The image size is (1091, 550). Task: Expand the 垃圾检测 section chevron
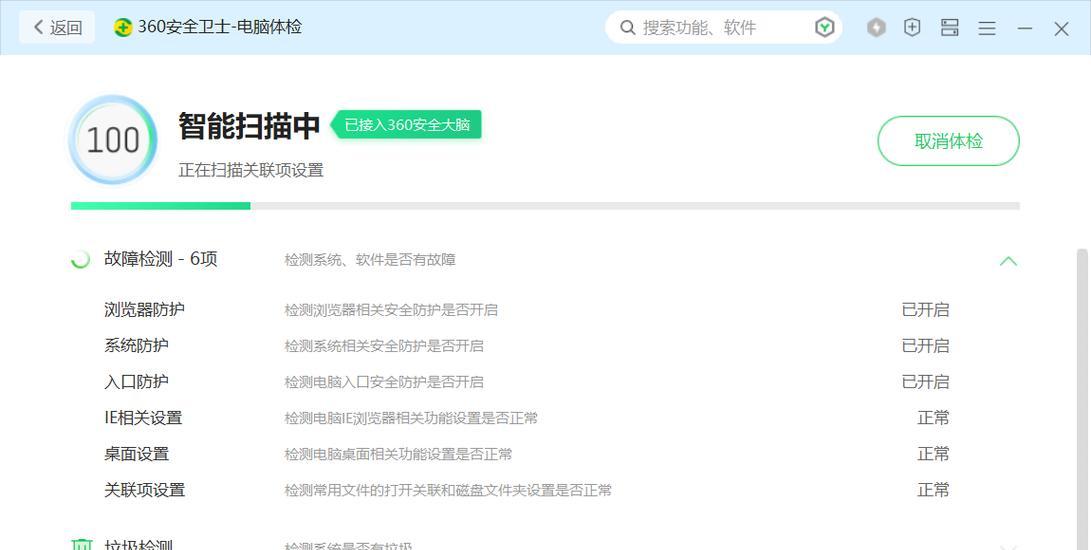1008,547
